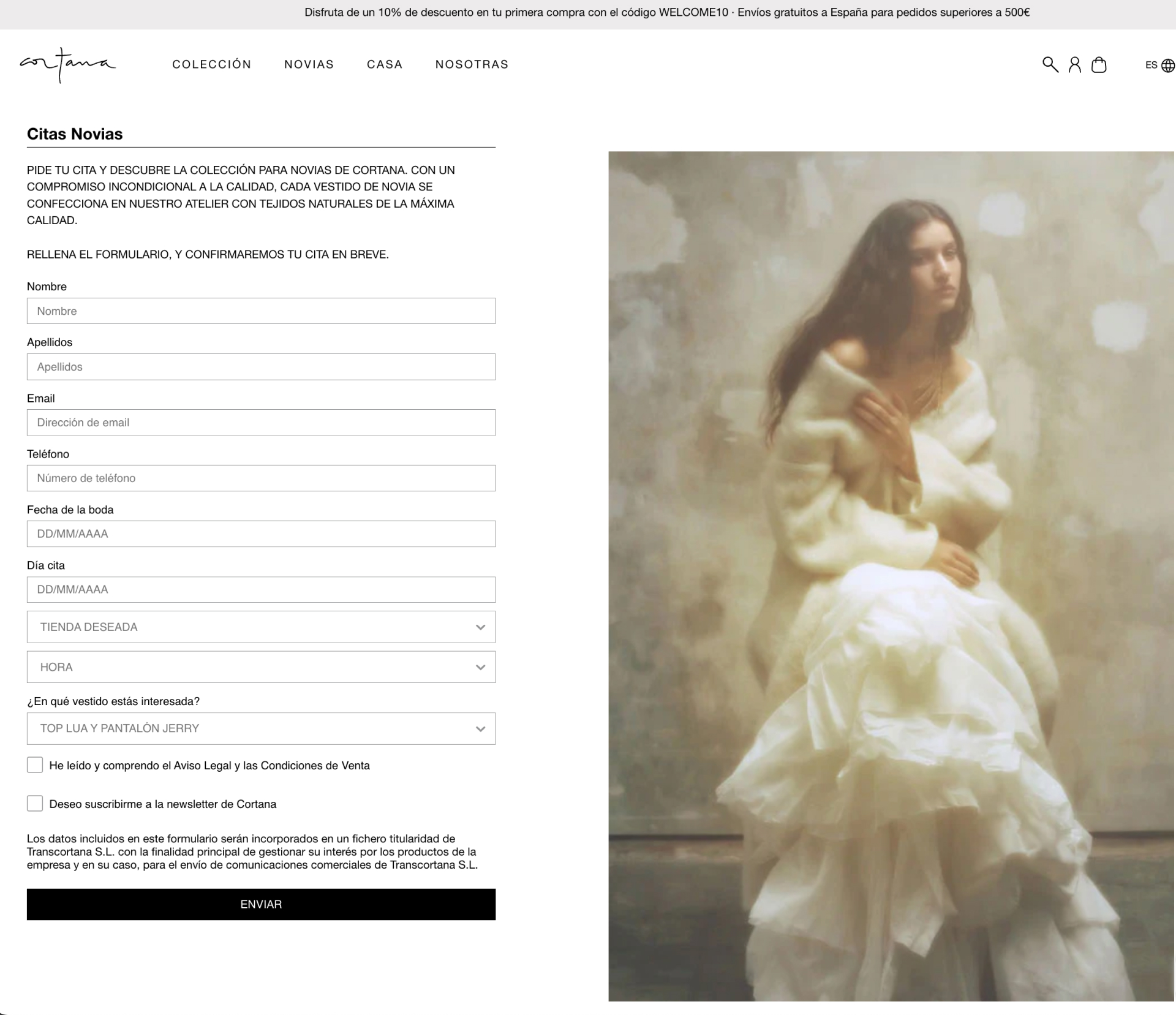Viewport: 1176px width, 1015px height.
Task: Focus the Nombre input field
Action: coord(261,311)
